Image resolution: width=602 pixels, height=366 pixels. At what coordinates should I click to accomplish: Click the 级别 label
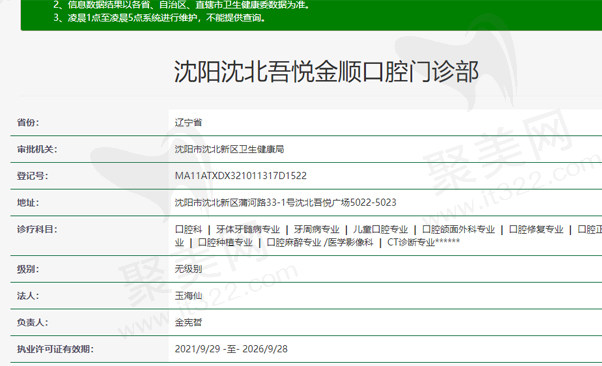[x=28, y=269]
